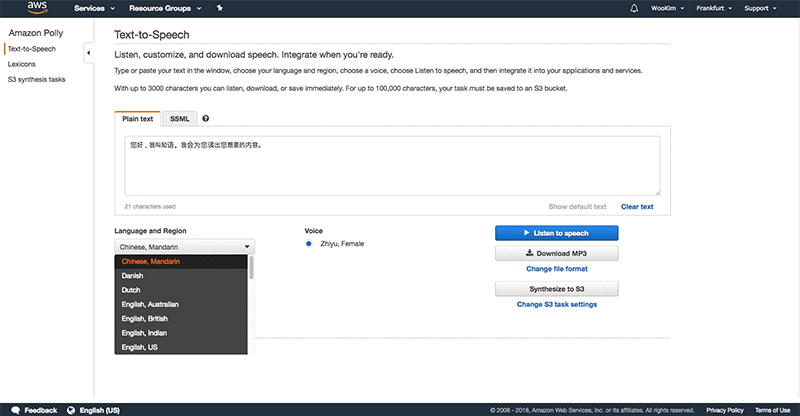Screen dimensions: 800x416
Task: Expand the Resource Groups menu
Action: coord(172,8)
